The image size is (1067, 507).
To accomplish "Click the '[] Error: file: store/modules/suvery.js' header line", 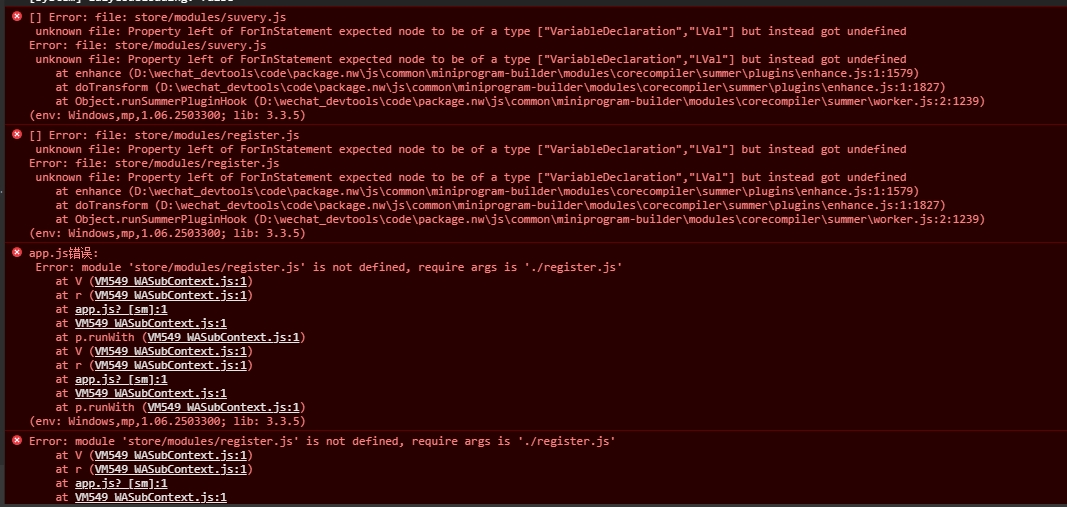I will pos(148,17).
